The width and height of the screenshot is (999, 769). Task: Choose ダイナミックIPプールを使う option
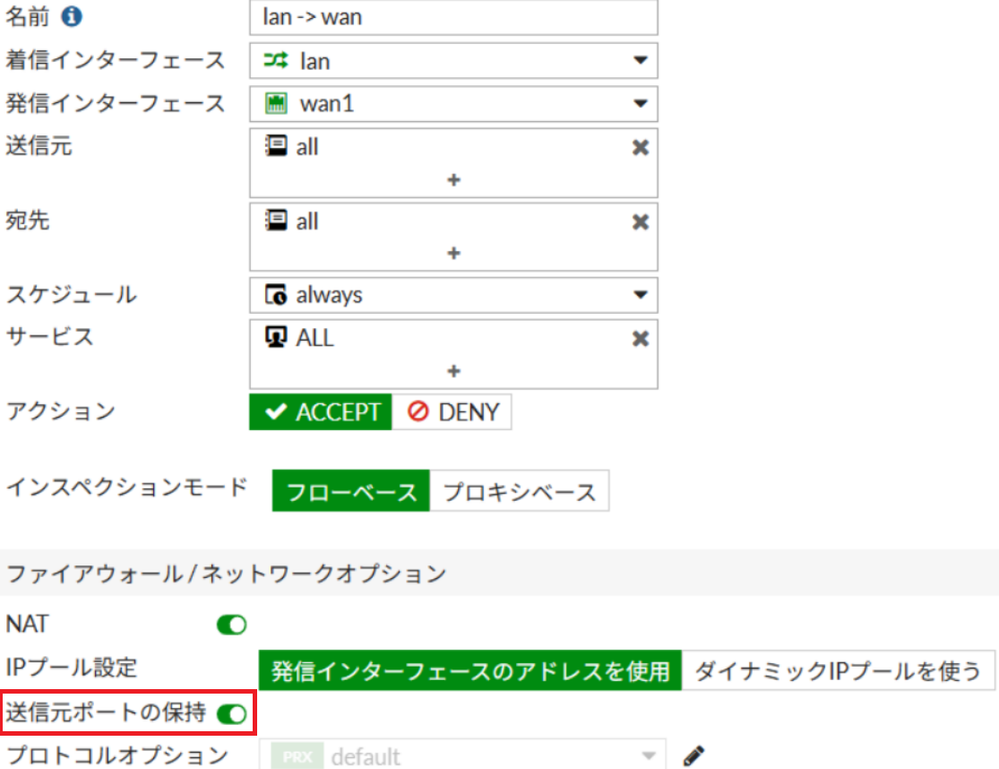click(x=838, y=671)
